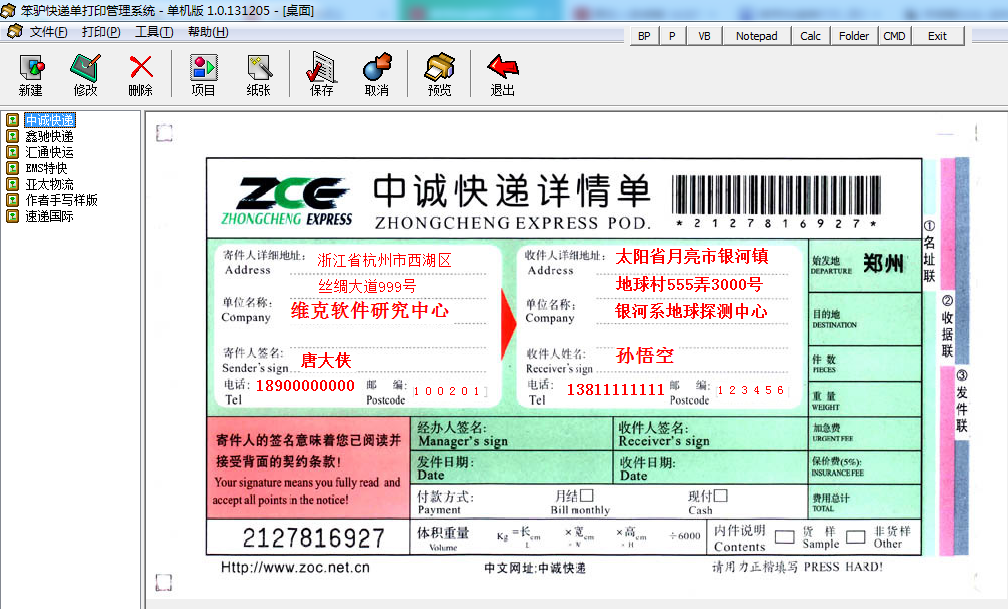1008x609 pixels.
Task: Click the icon next to 中诚快递
Action: tap(12, 120)
